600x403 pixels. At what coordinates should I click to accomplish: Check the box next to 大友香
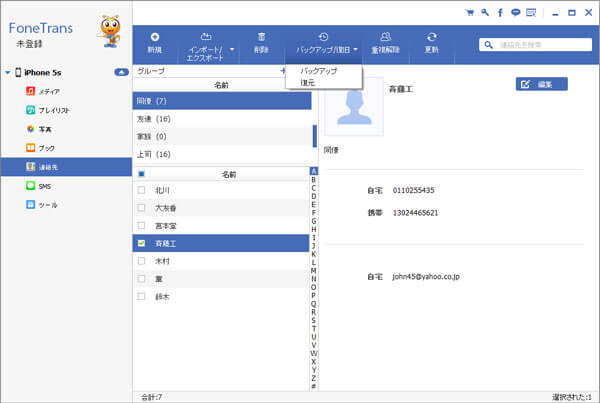click(141, 208)
